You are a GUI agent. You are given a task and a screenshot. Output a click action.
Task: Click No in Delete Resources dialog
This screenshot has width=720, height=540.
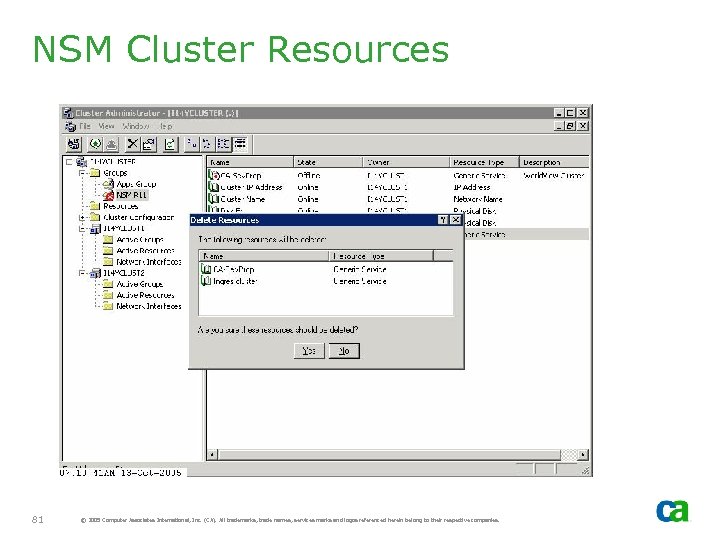344,351
